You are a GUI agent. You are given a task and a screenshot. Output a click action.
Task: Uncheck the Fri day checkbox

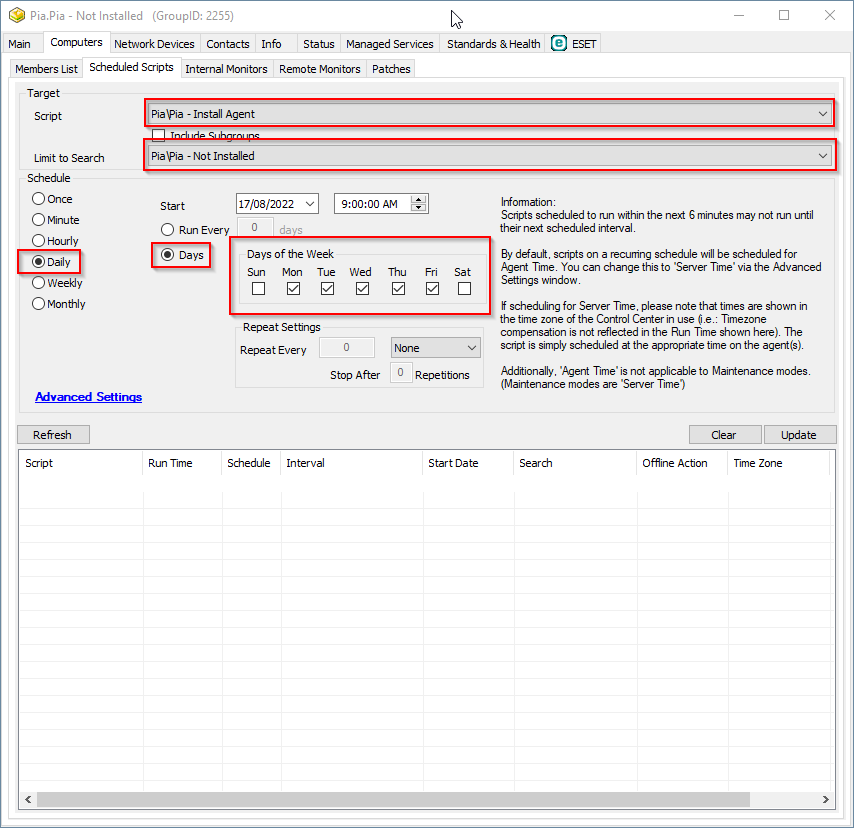[x=432, y=288]
